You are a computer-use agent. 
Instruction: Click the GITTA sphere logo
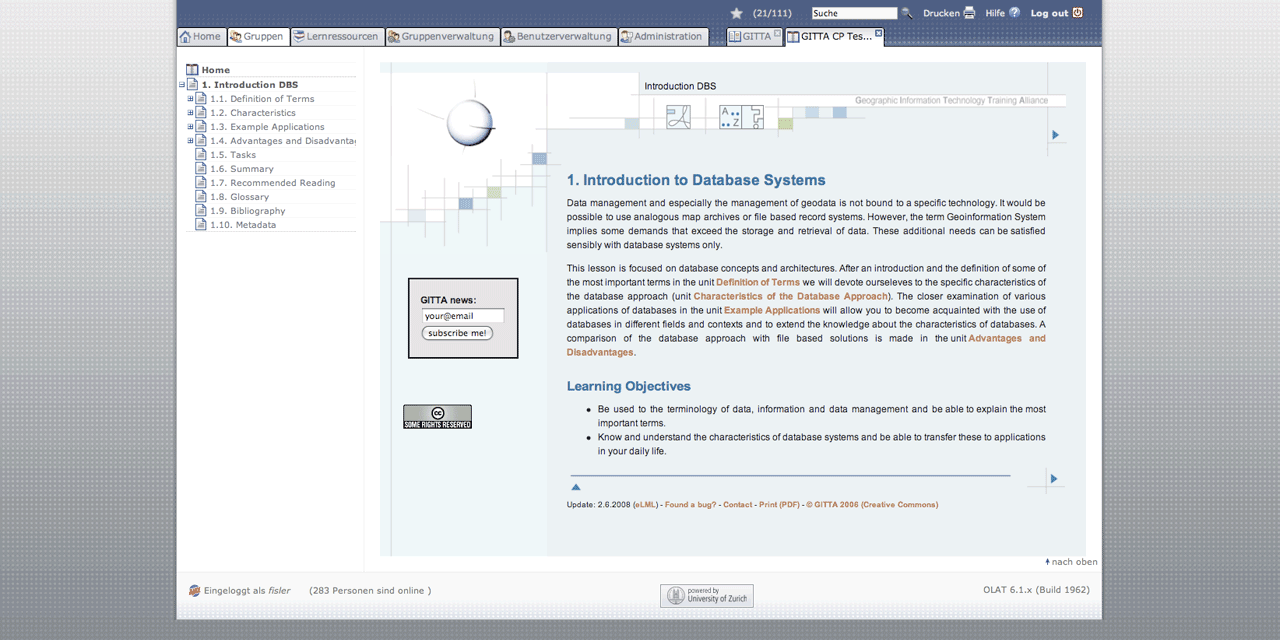[x=470, y=123]
